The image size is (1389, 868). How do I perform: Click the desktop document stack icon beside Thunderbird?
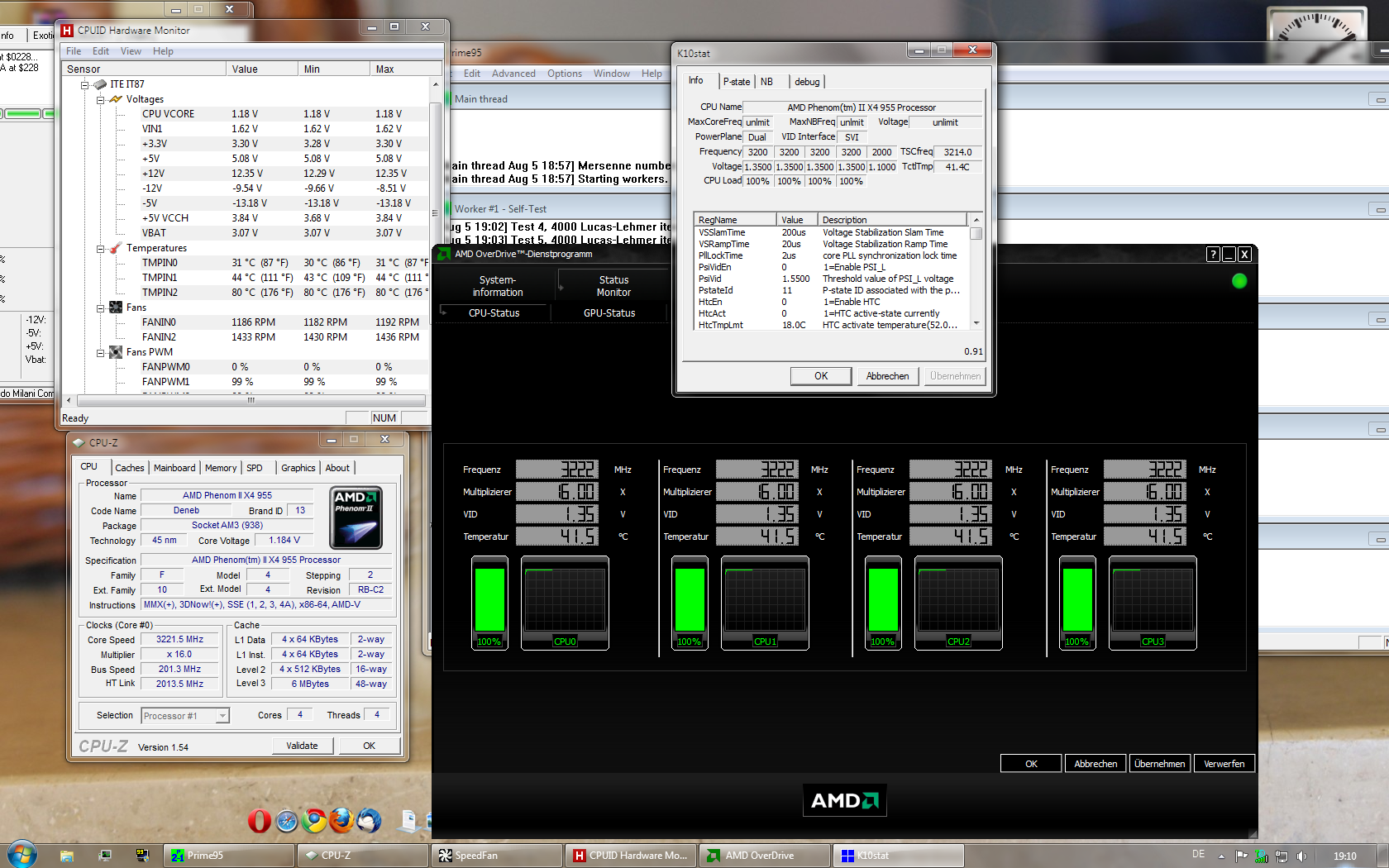click(409, 820)
